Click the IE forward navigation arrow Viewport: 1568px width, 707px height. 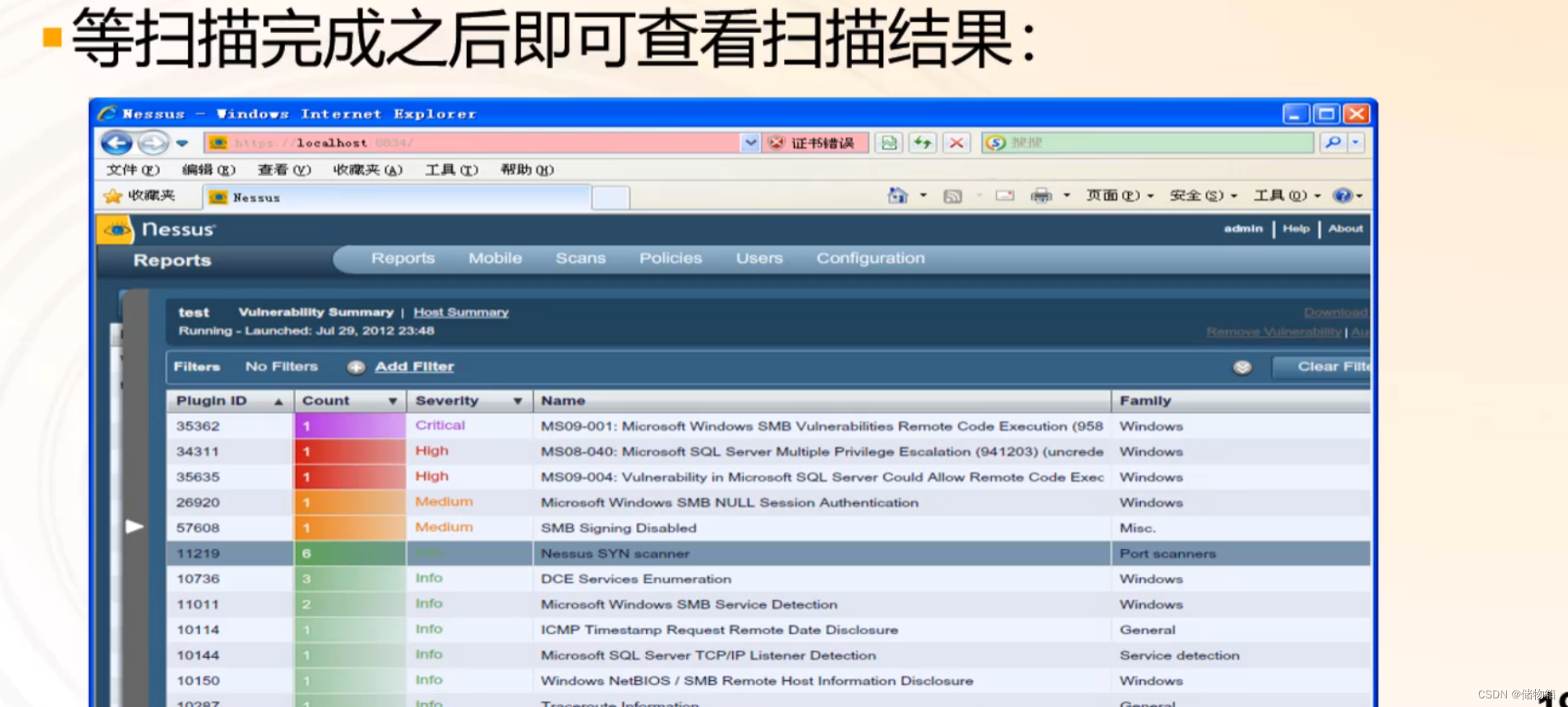tap(153, 142)
